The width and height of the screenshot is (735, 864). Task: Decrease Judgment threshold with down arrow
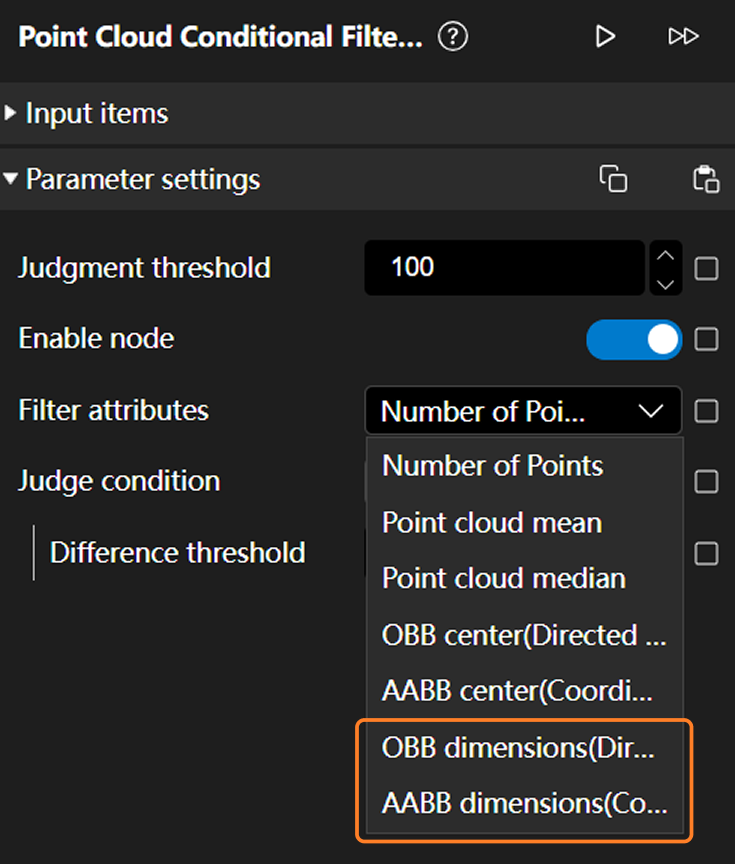665,283
